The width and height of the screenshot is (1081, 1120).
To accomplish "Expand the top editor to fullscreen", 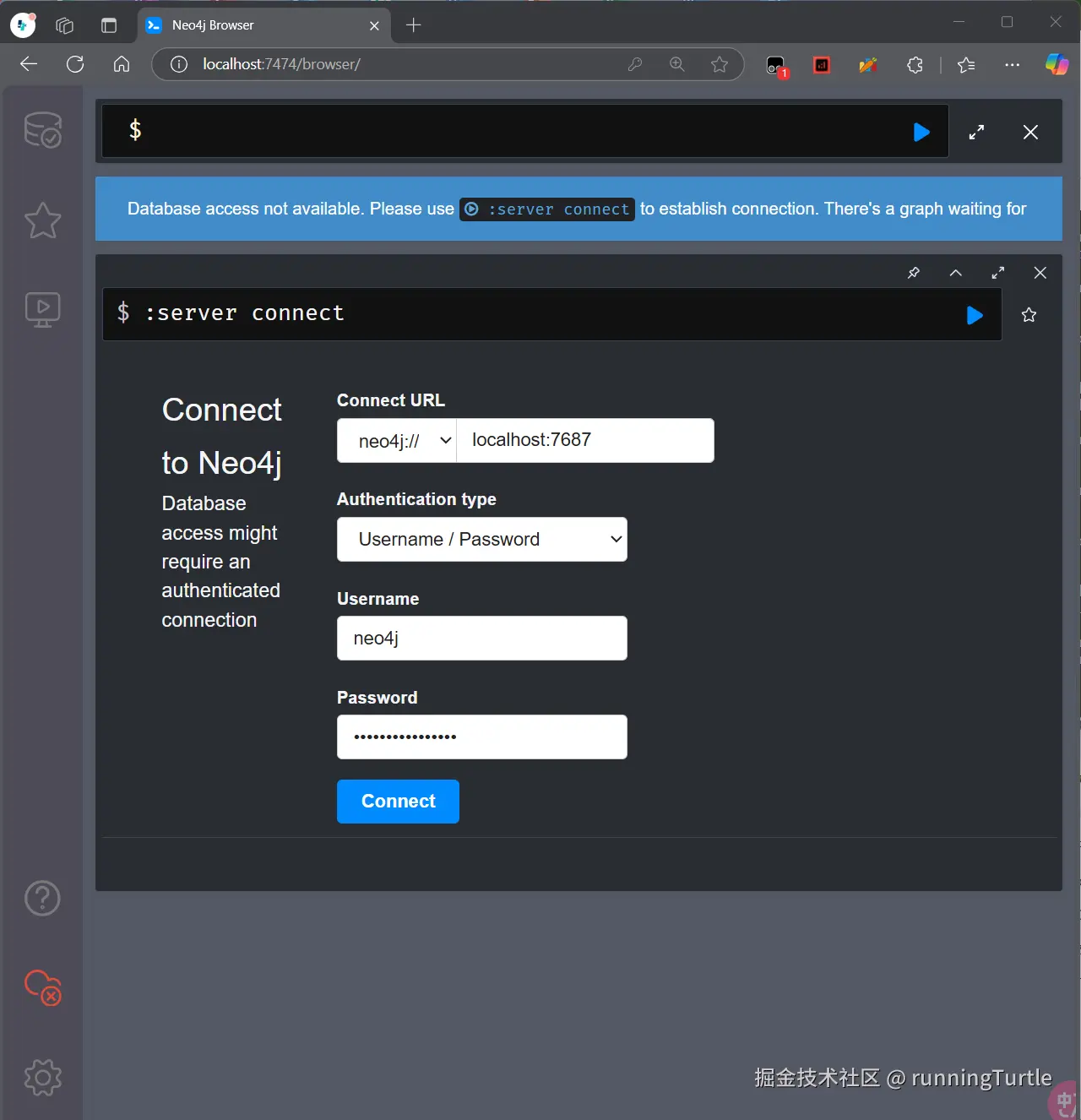I will point(976,132).
